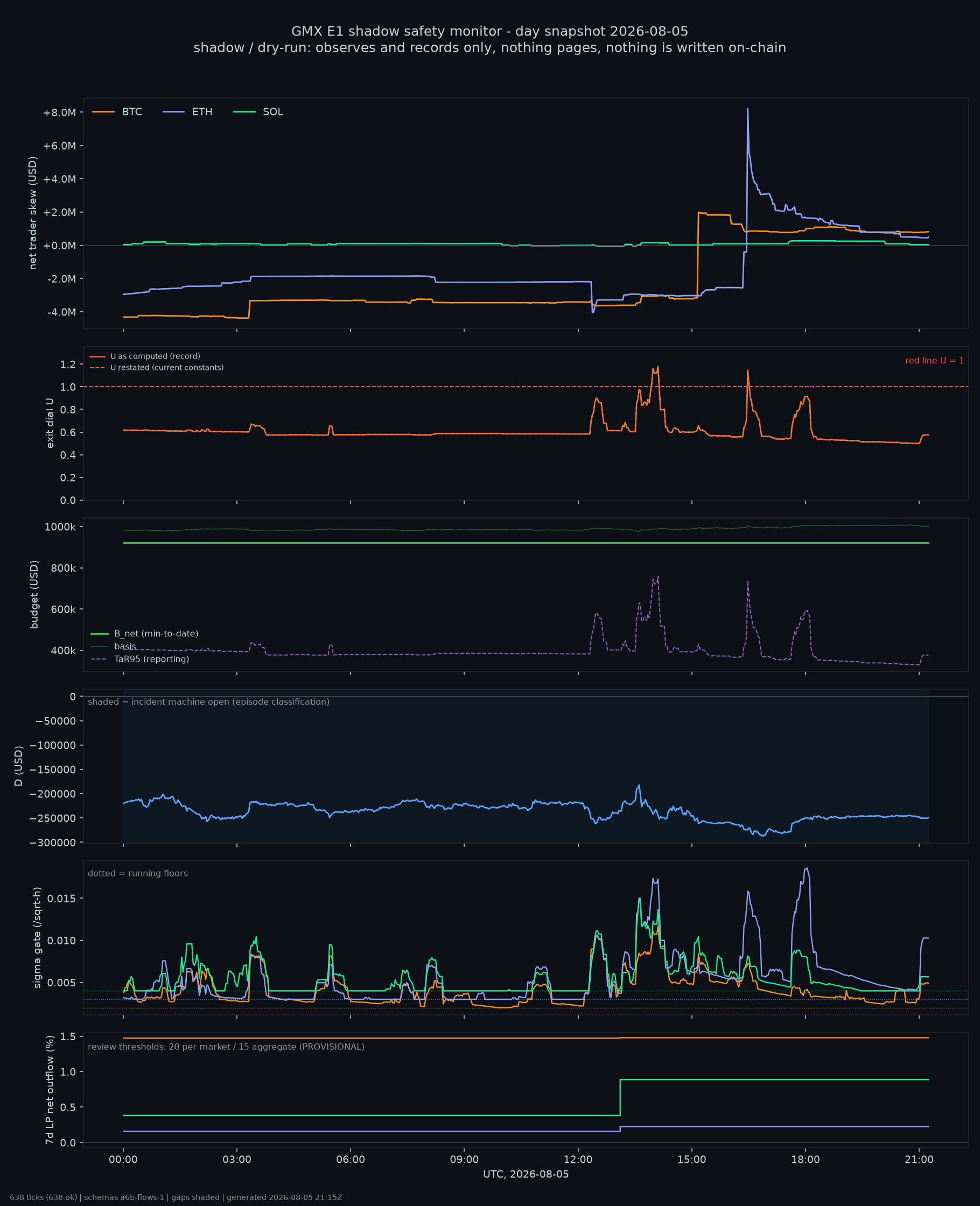Click the 'net trader skew (USD)' axis label
This screenshot has width=980, height=1206.
33,213
